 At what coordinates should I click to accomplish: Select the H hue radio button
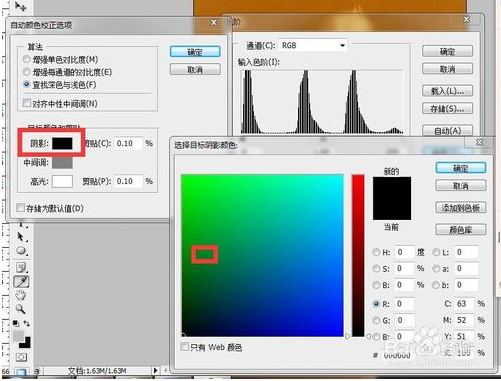(376, 252)
